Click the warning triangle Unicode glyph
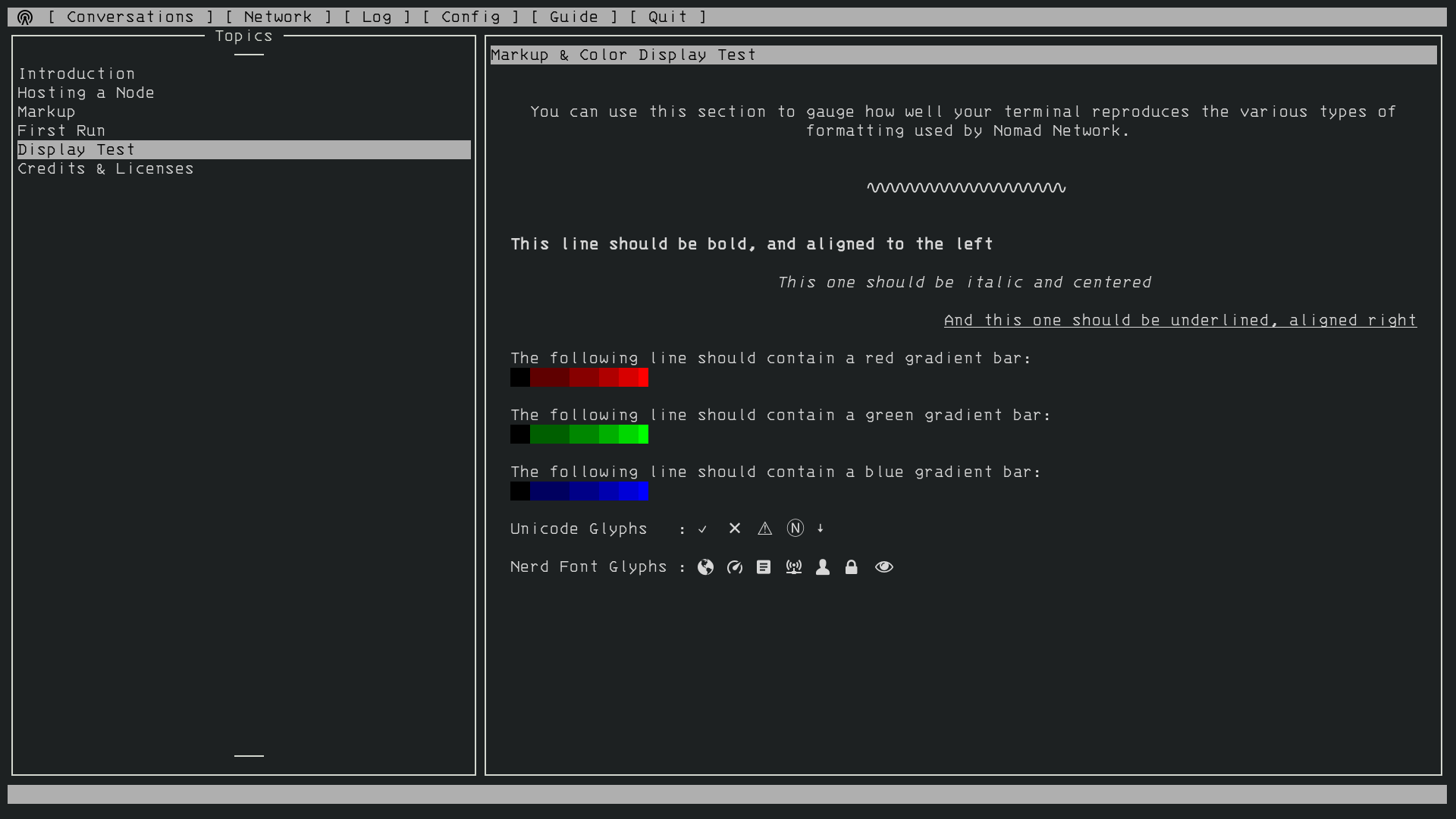 coord(764,529)
